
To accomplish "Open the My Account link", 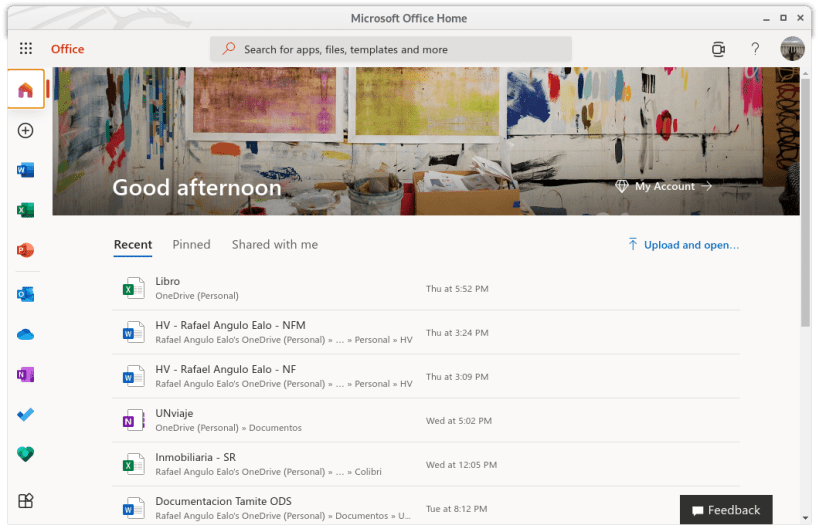I will coord(664,186).
